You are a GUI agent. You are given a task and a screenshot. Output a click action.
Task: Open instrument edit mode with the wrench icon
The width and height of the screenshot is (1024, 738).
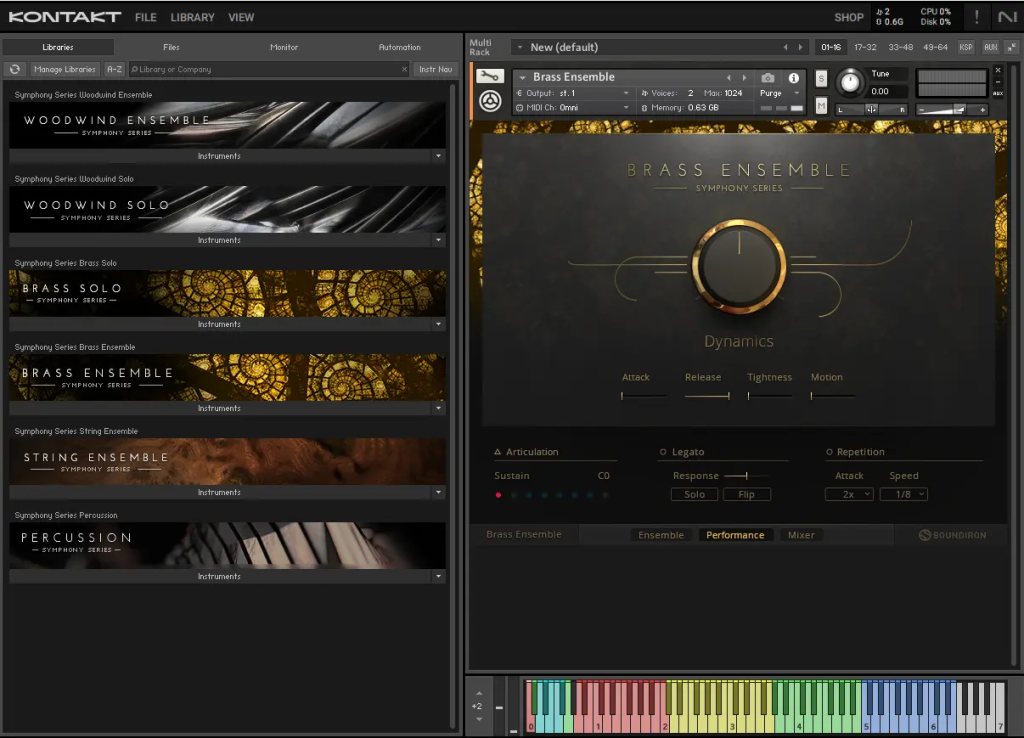pos(490,76)
